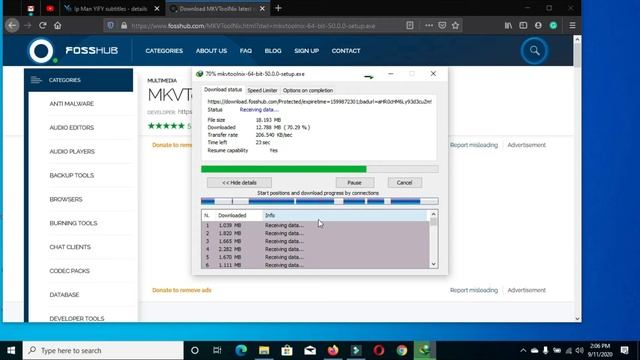Select ANTI MALWARE category in sidebar
The width and height of the screenshot is (640, 360).
click(x=71, y=104)
